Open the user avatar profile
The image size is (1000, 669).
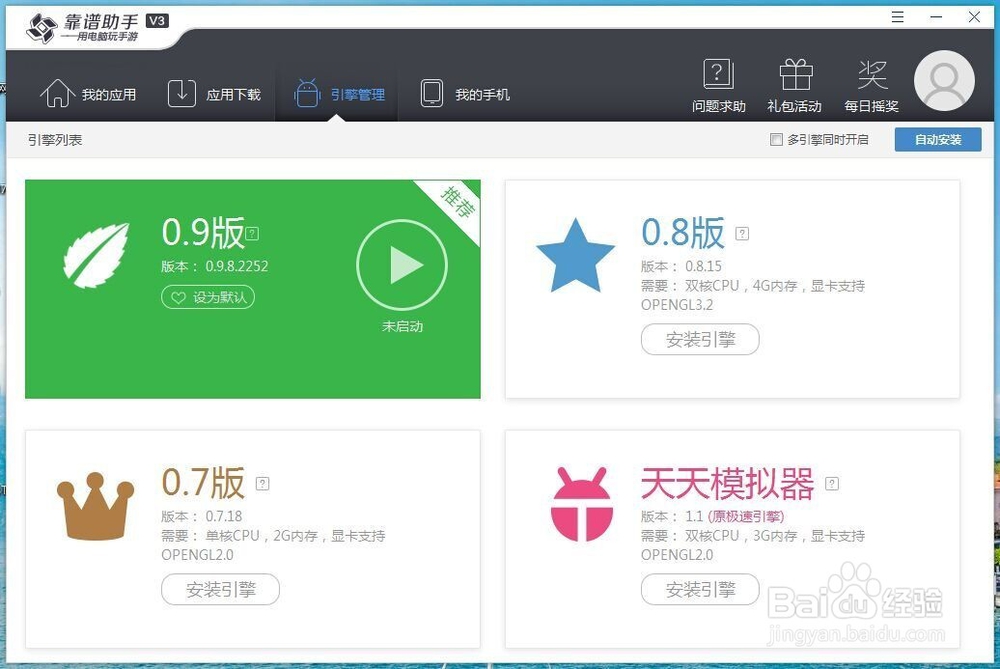click(944, 81)
